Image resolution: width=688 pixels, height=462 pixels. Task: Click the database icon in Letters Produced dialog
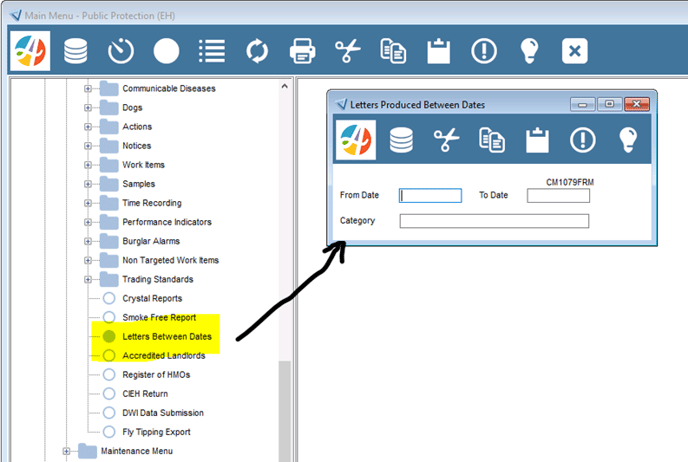401,140
